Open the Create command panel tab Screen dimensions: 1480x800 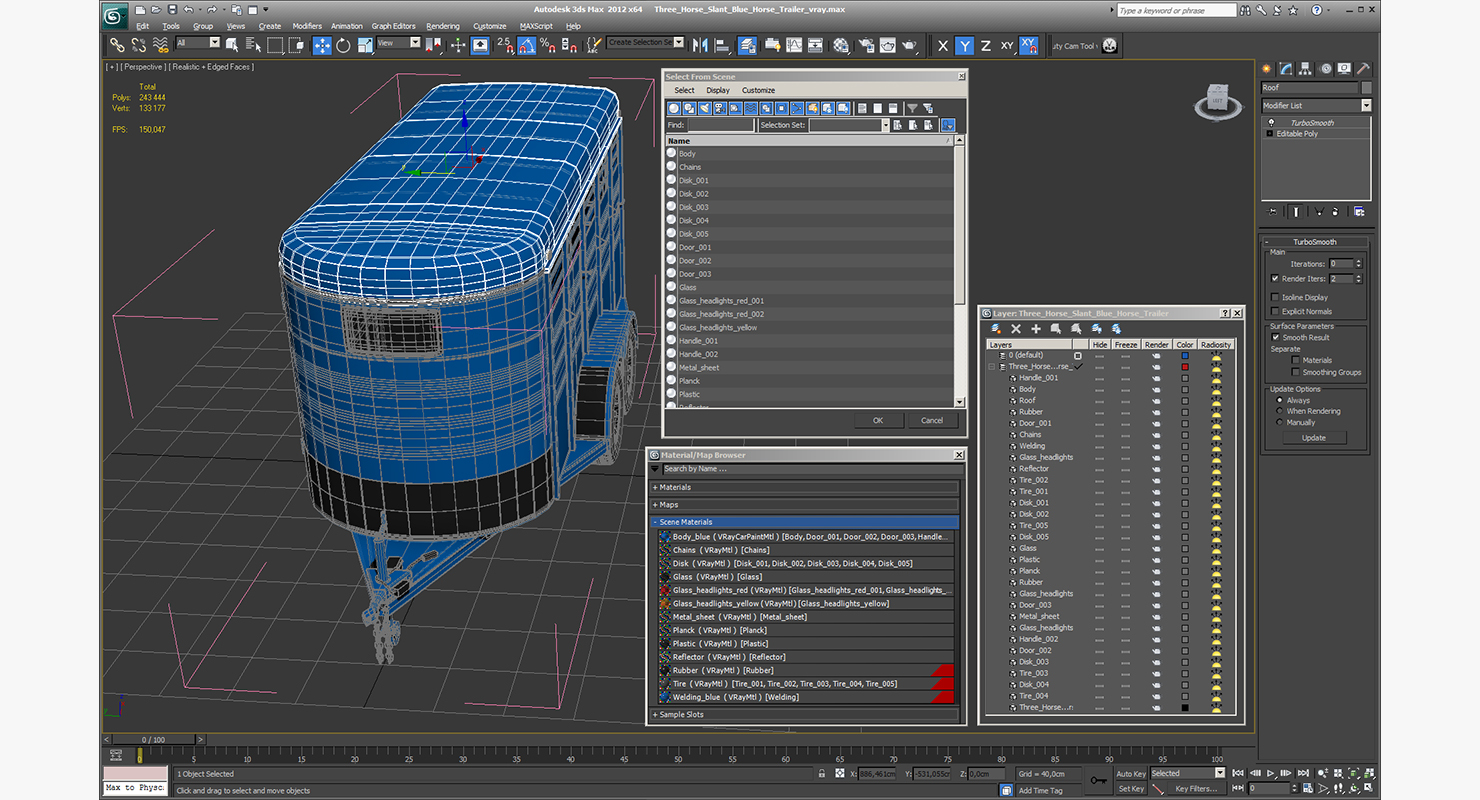(1267, 69)
